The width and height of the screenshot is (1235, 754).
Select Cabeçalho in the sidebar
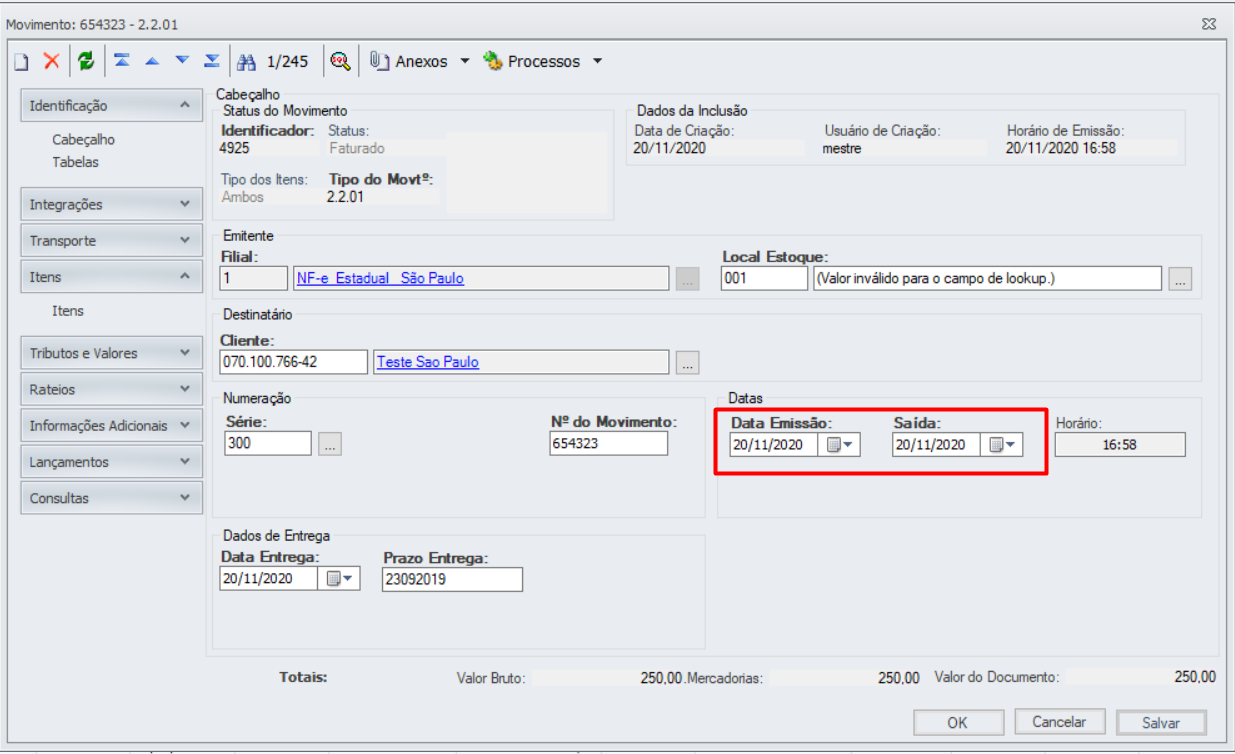83,140
